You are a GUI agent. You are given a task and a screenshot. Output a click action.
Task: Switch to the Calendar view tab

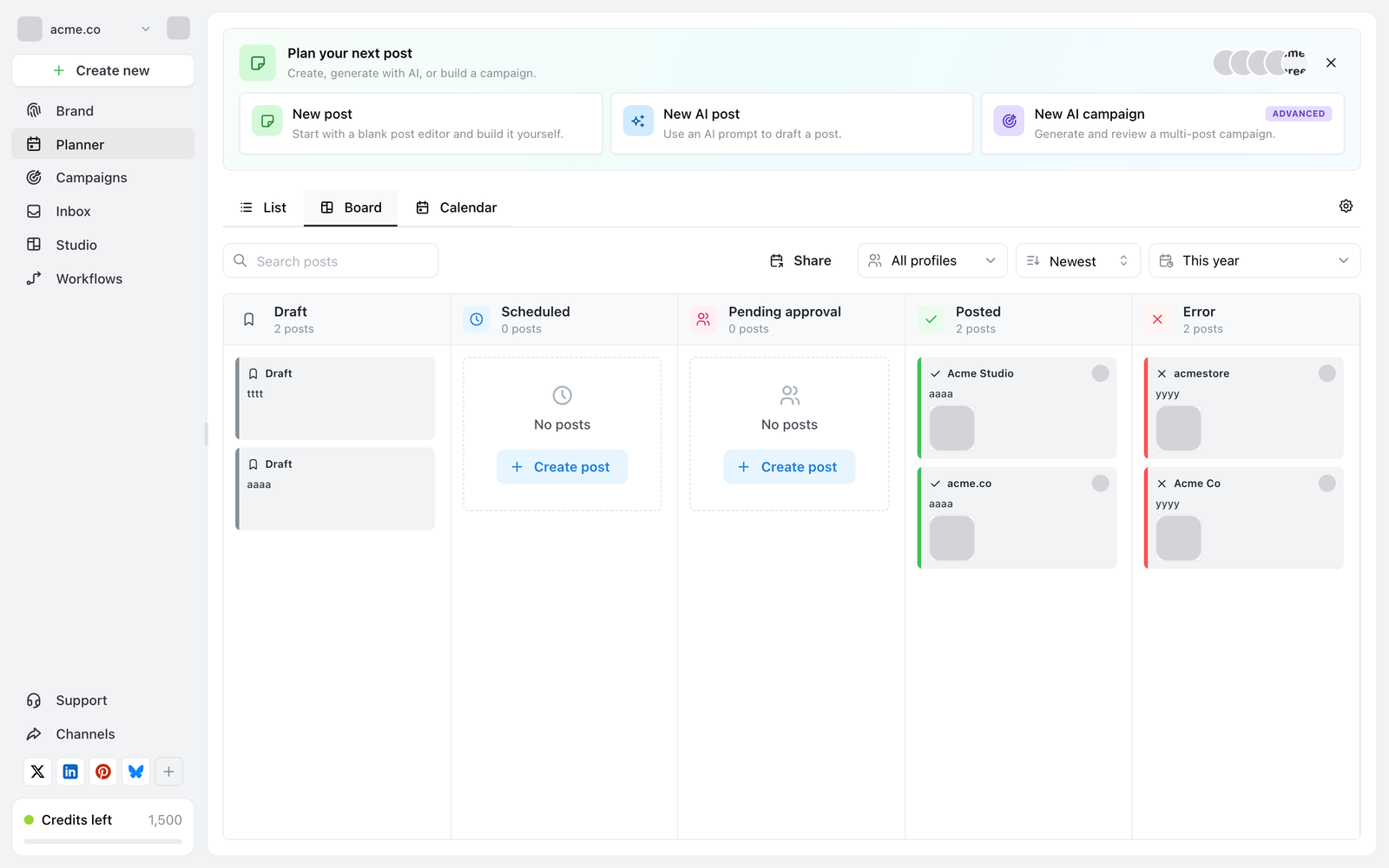457,207
